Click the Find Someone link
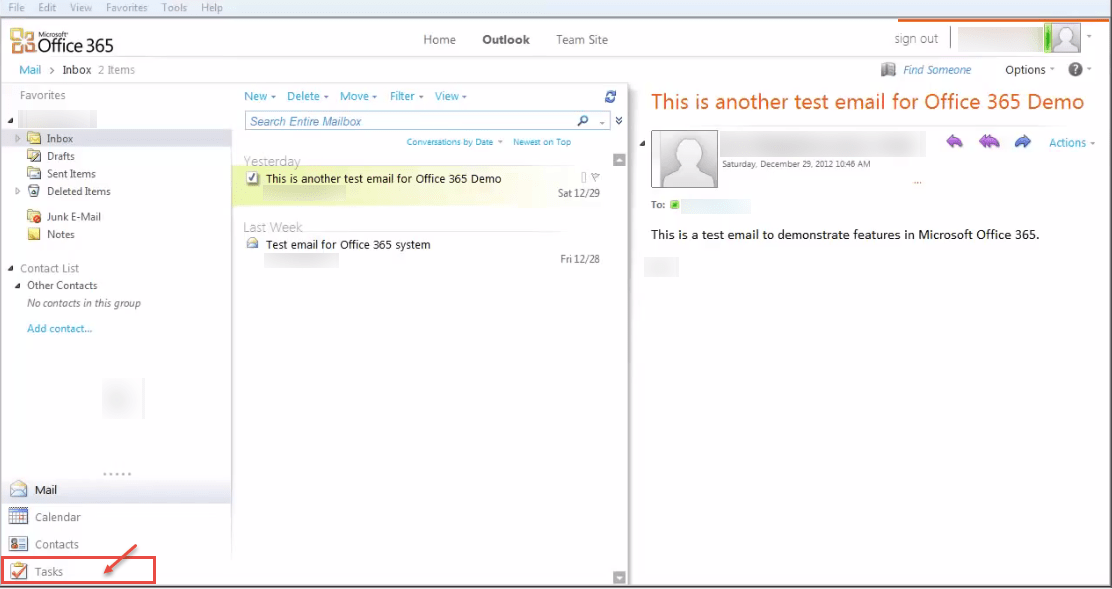The width and height of the screenshot is (1112, 589). pyautogui.click(x=937, y=69)
